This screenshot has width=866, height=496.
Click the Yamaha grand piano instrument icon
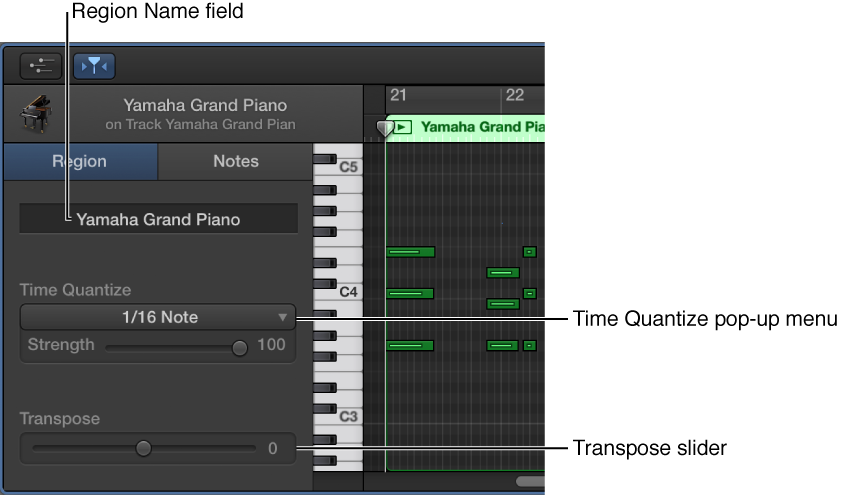point(35,114)
